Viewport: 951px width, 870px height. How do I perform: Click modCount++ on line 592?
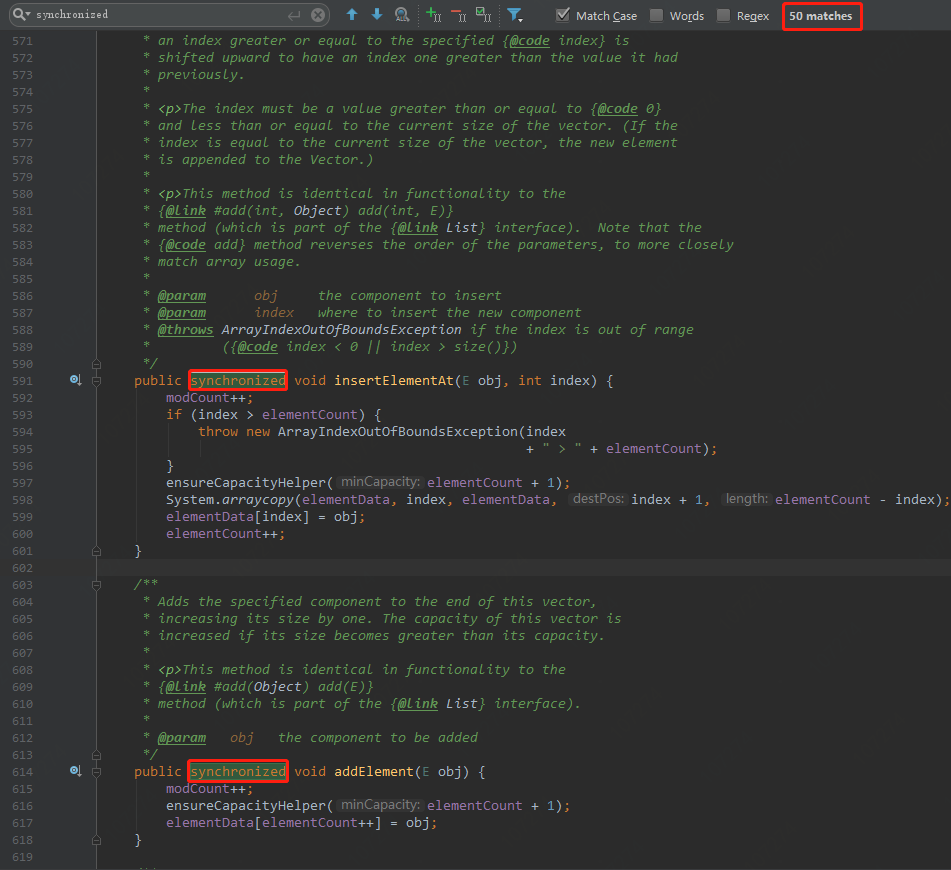(209, 397)
